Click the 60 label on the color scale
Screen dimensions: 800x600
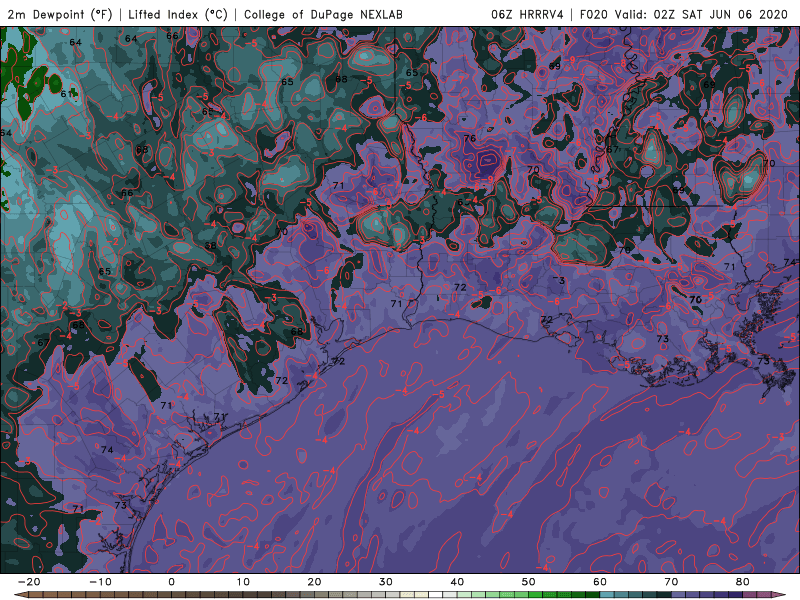point(600,582)
